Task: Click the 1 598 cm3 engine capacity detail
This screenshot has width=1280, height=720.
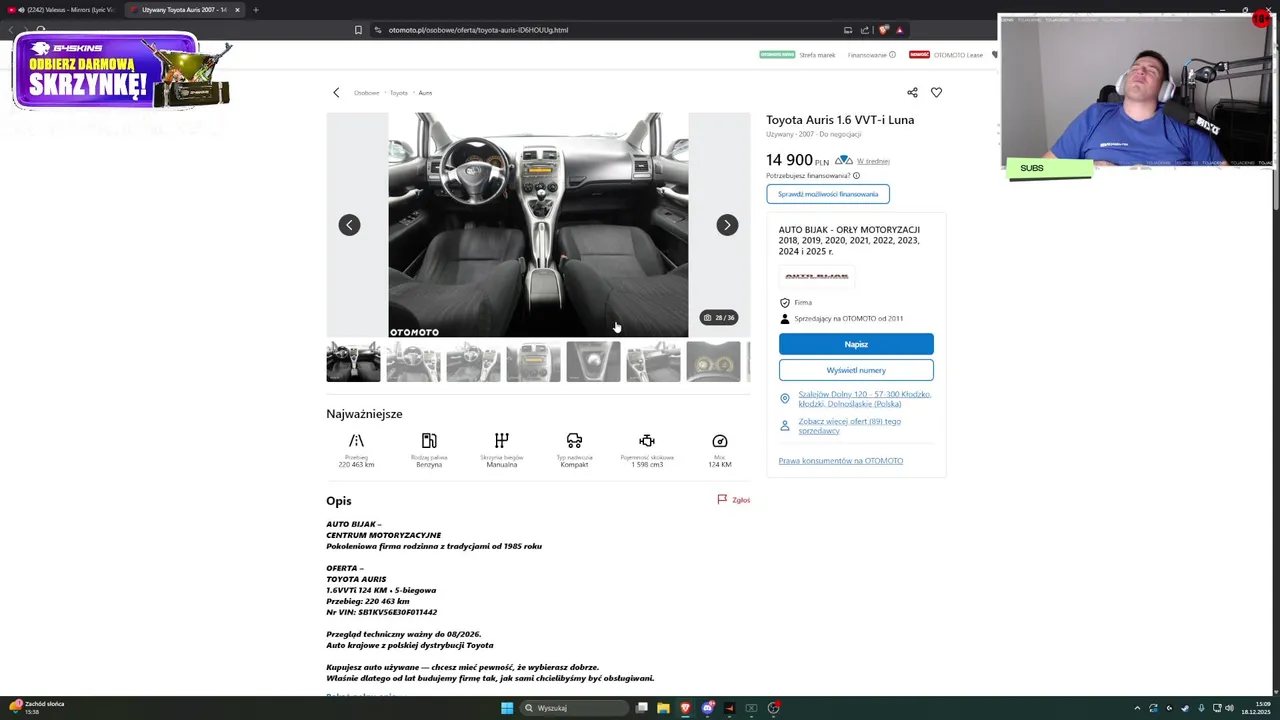Action: tap(647, 450)
